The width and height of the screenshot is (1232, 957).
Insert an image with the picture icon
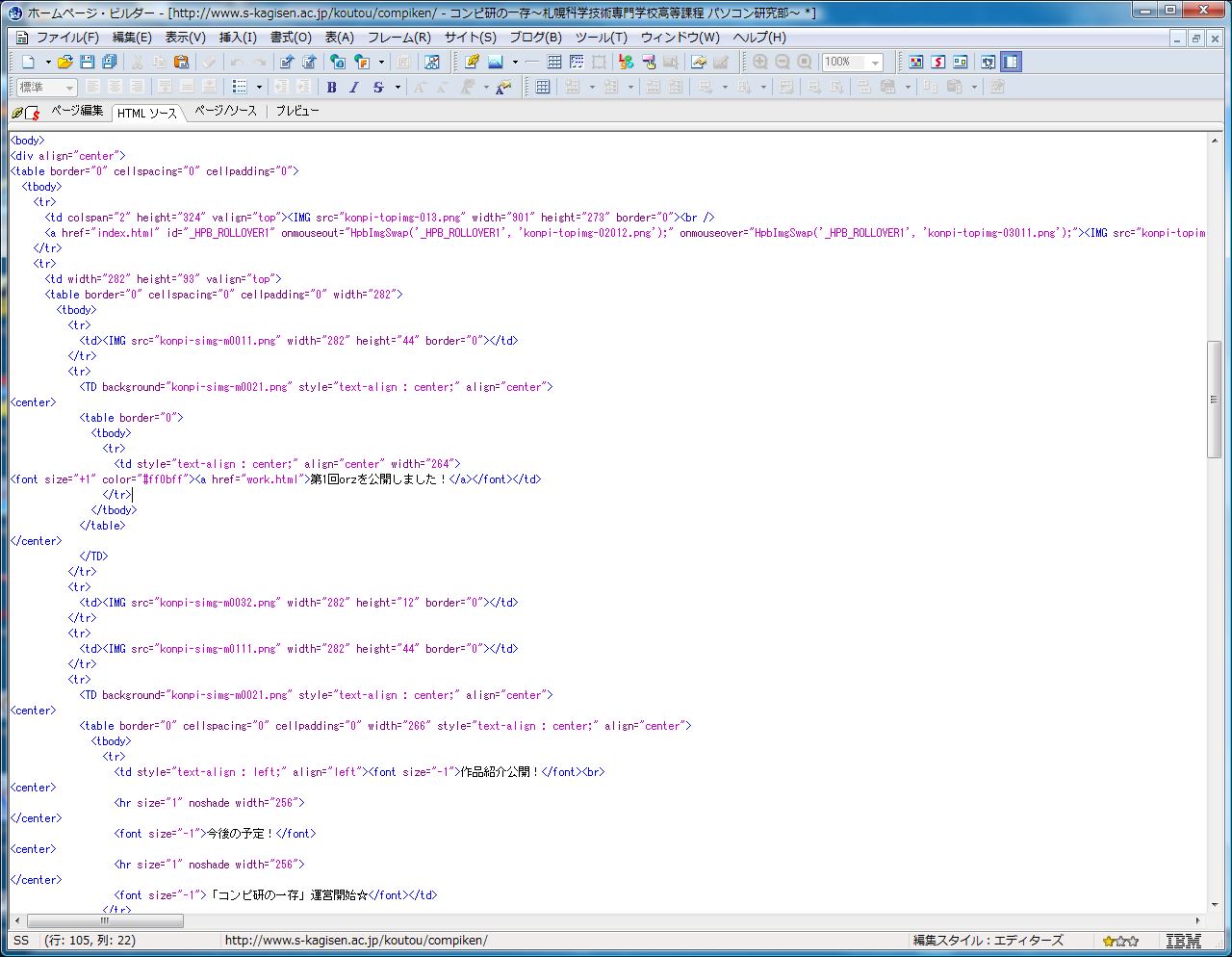(496, 62)
